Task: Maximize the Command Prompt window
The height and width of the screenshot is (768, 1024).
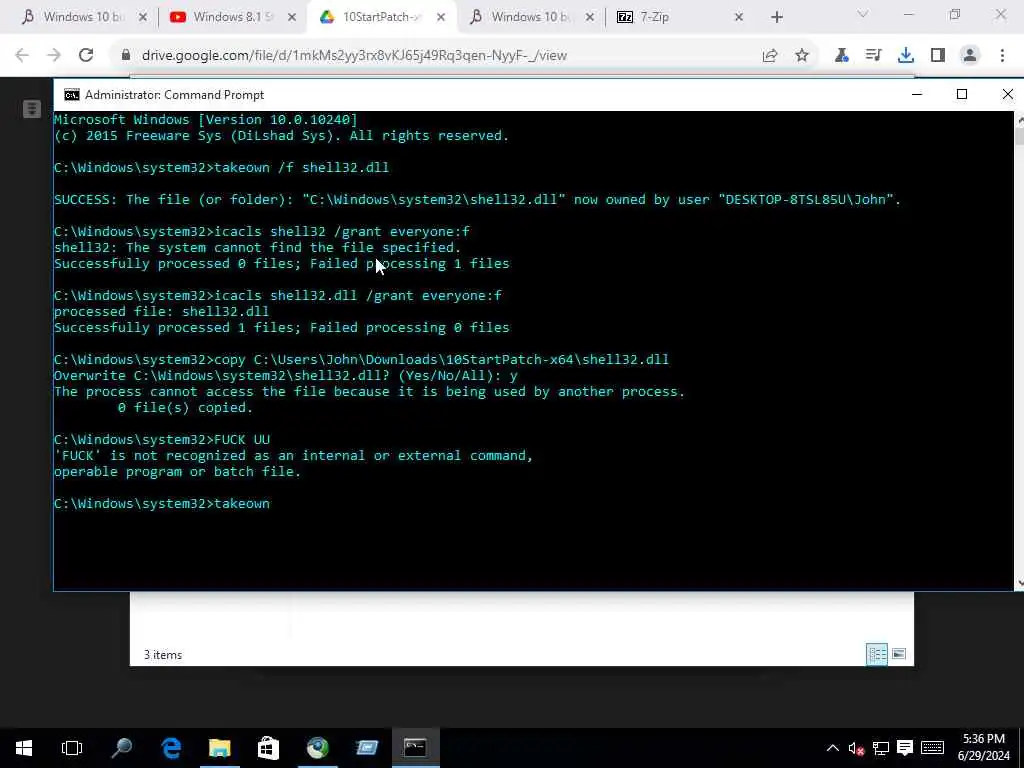Action: tap(961, 95)
